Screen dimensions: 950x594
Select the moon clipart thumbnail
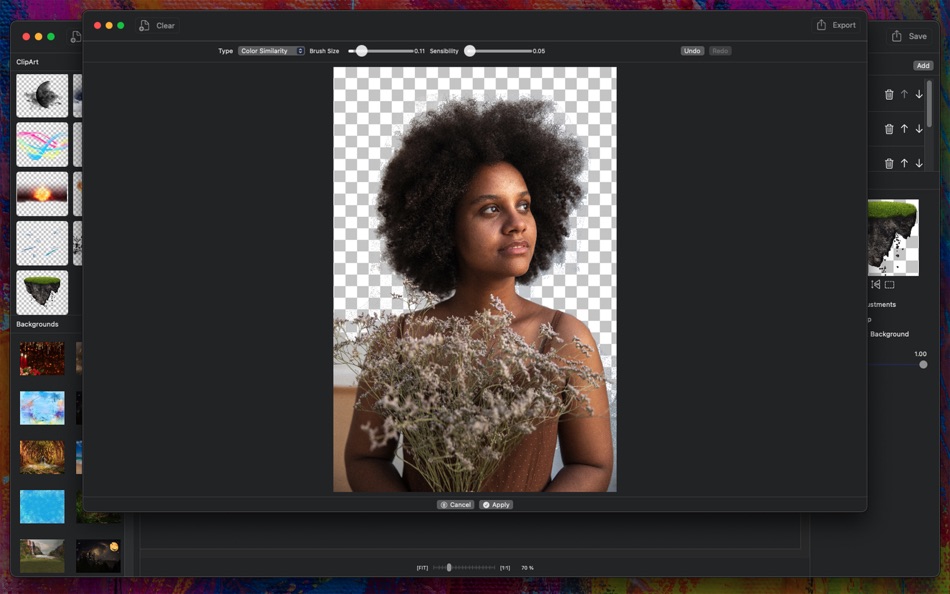tap(42, 96)
